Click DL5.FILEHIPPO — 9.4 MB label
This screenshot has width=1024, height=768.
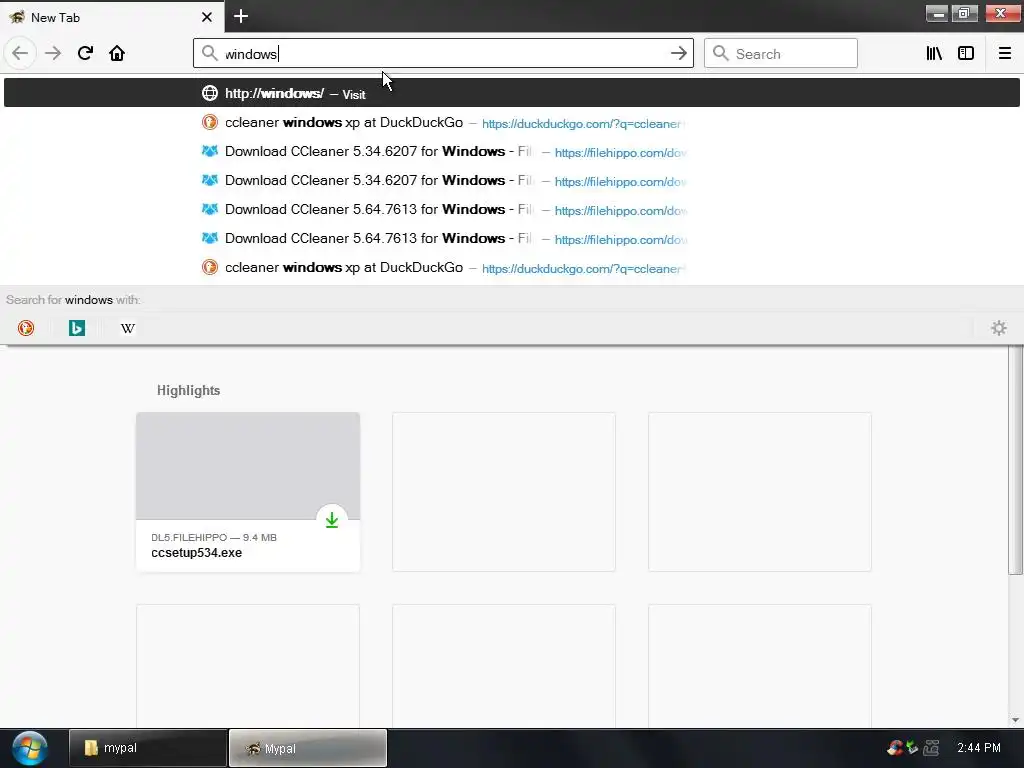click(x=214, y=537)
